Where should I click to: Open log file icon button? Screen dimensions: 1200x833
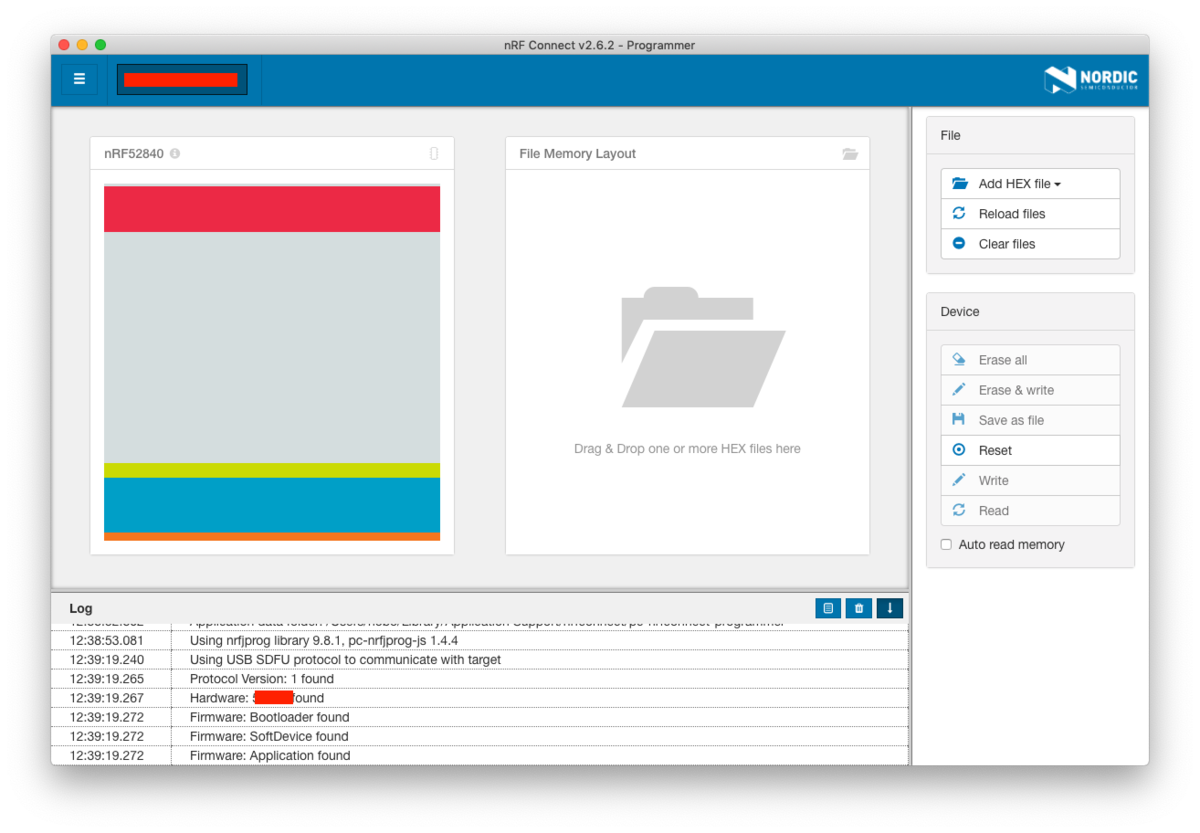click(828, 608)
